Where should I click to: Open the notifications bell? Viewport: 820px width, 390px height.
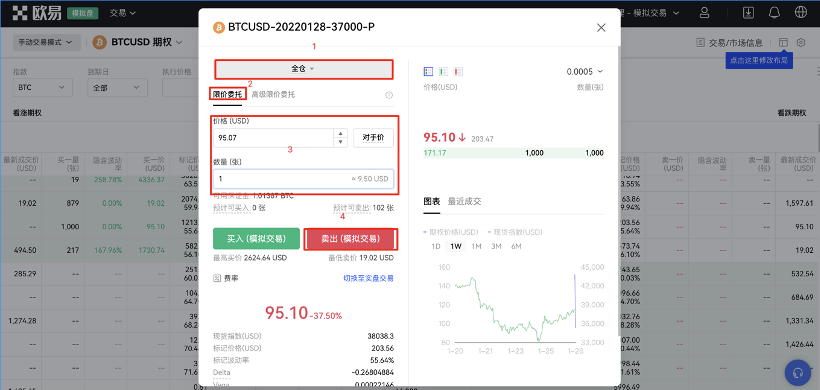click(775, 13)
